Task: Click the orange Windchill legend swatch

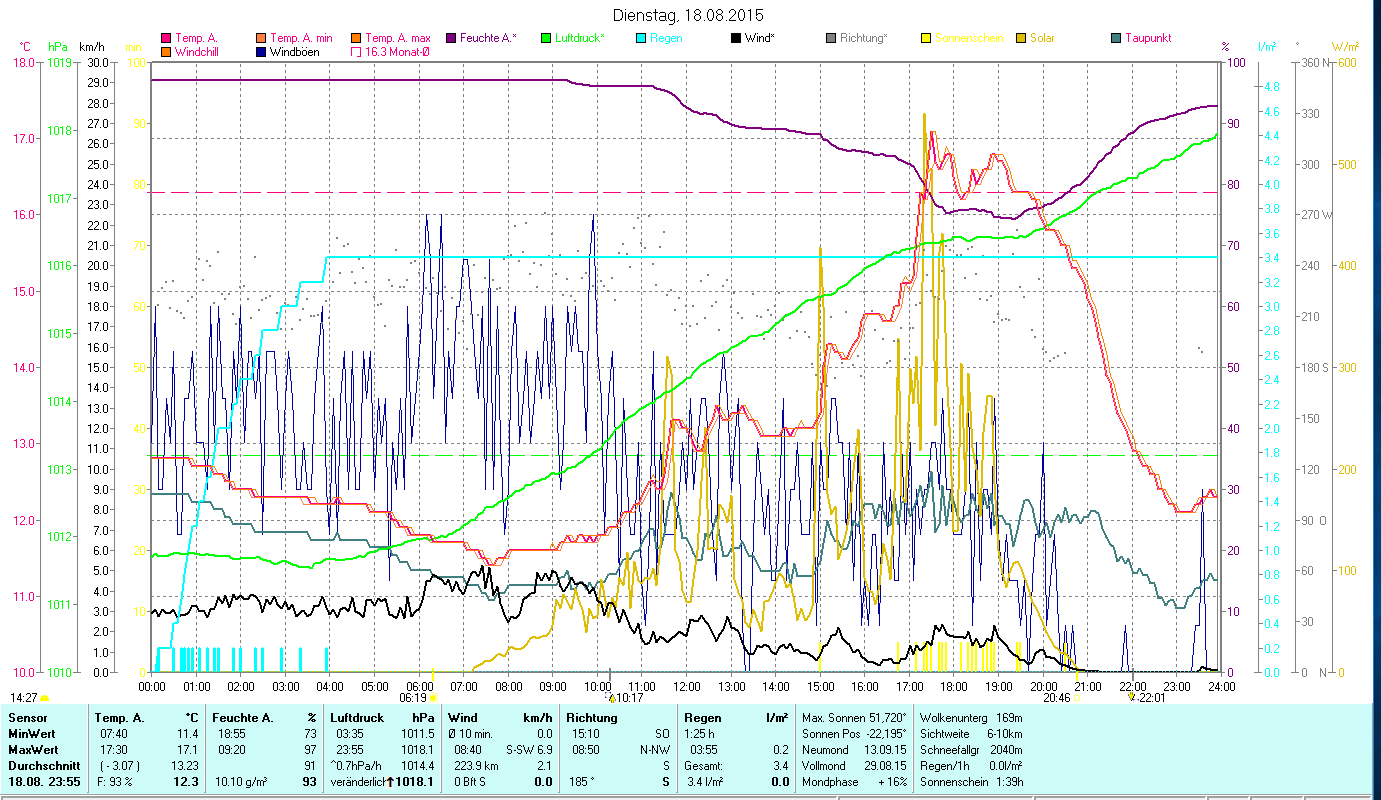Action: click(x=166, y=51)
